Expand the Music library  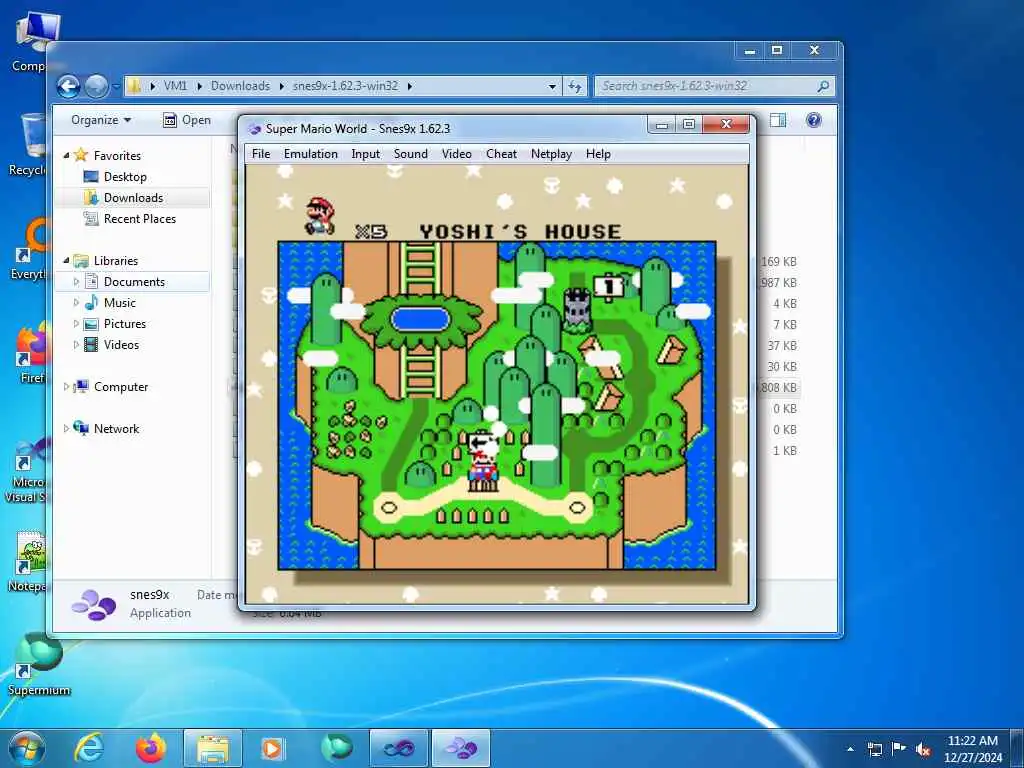[76, 303]
